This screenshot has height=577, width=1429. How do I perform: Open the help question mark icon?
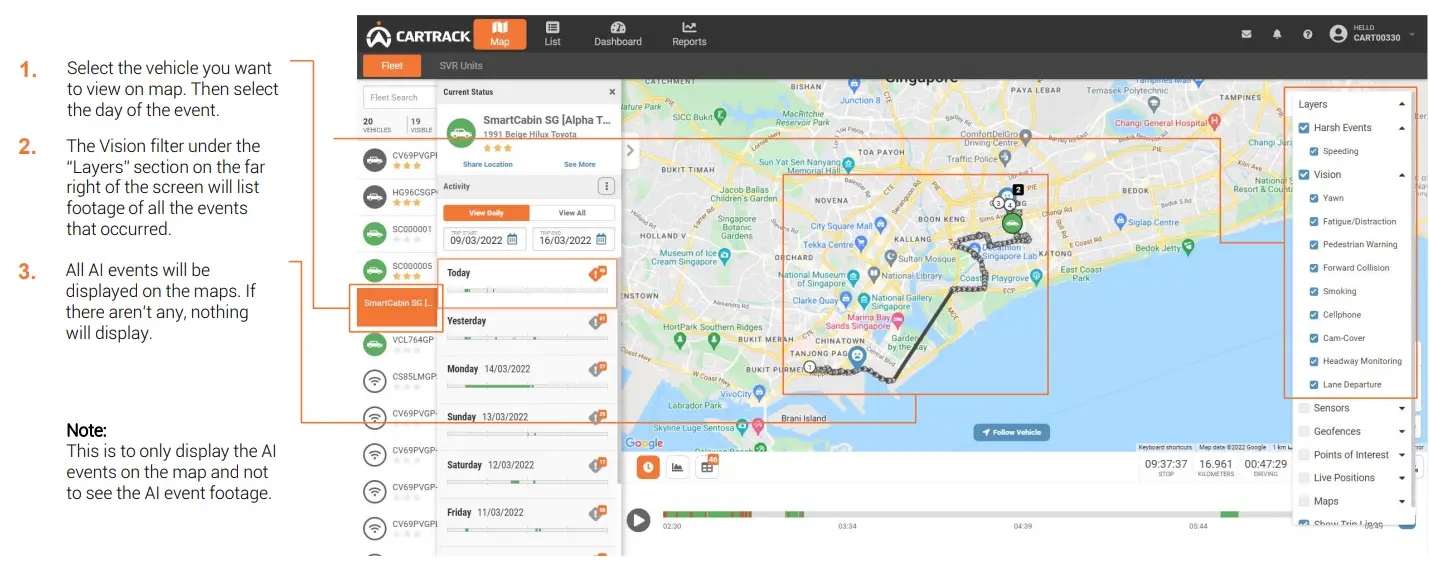click(1307, 34)
